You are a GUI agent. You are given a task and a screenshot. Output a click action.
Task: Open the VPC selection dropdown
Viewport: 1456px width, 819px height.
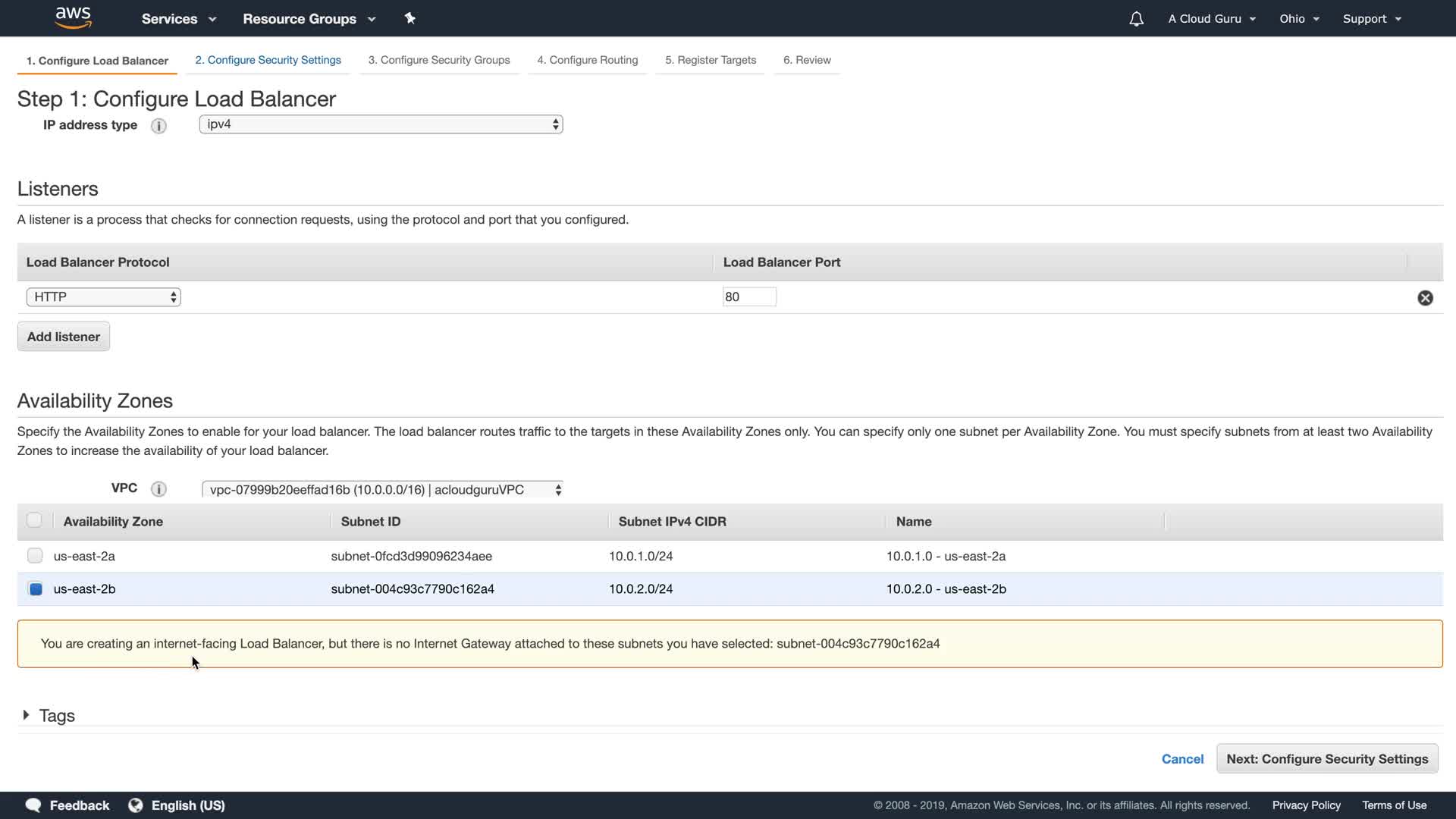(x=383, y=490)
